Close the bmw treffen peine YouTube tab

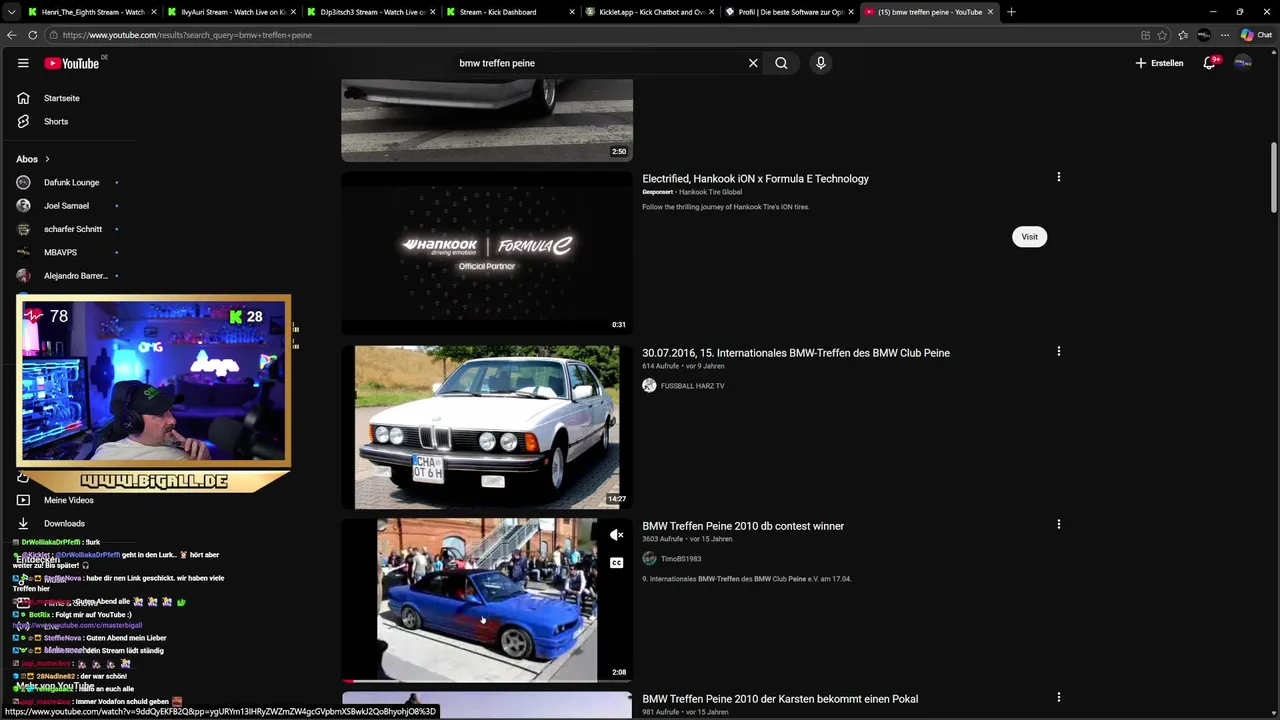[990, 12]
